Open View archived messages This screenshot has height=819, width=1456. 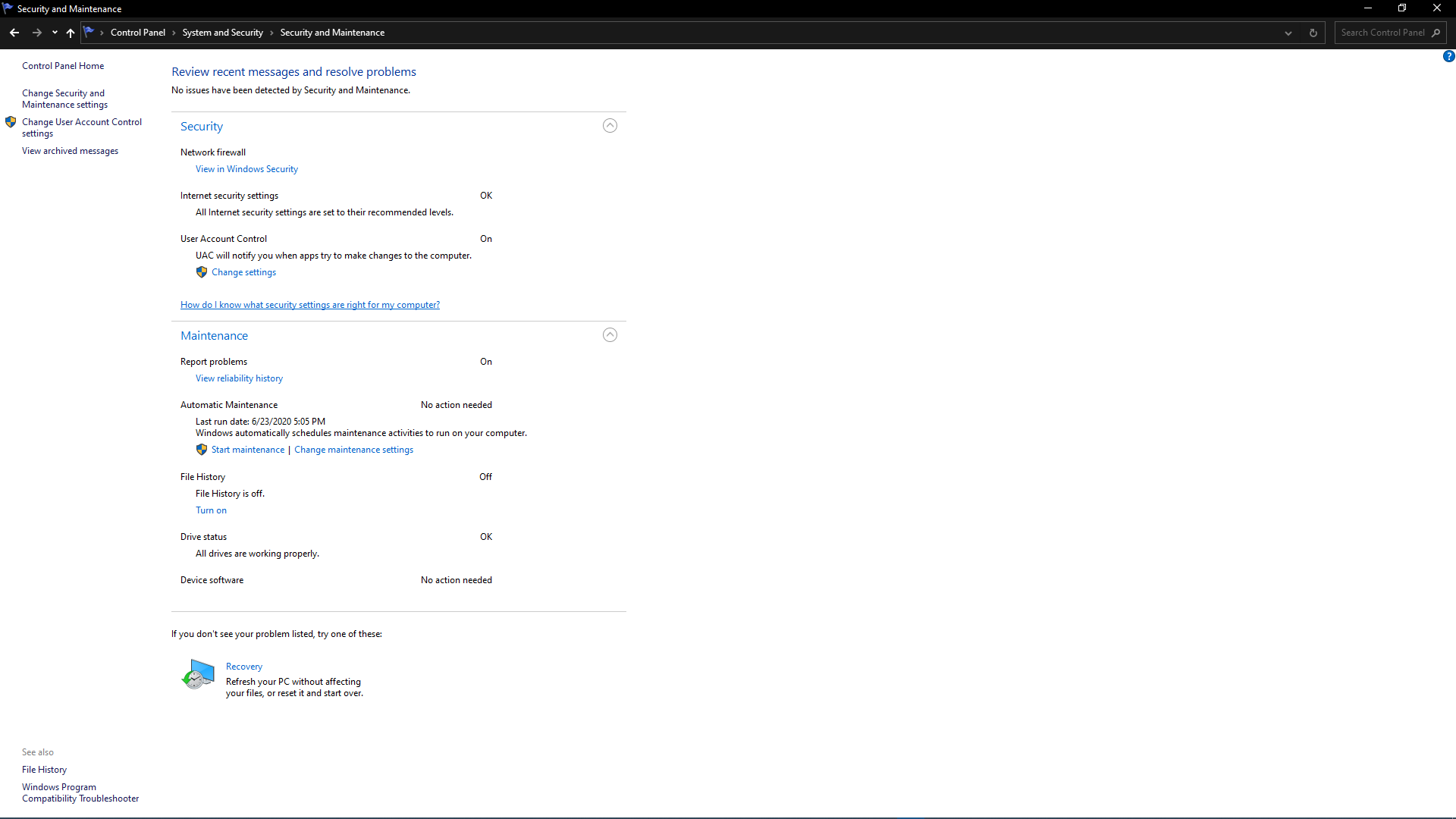(x=70, y=151)
